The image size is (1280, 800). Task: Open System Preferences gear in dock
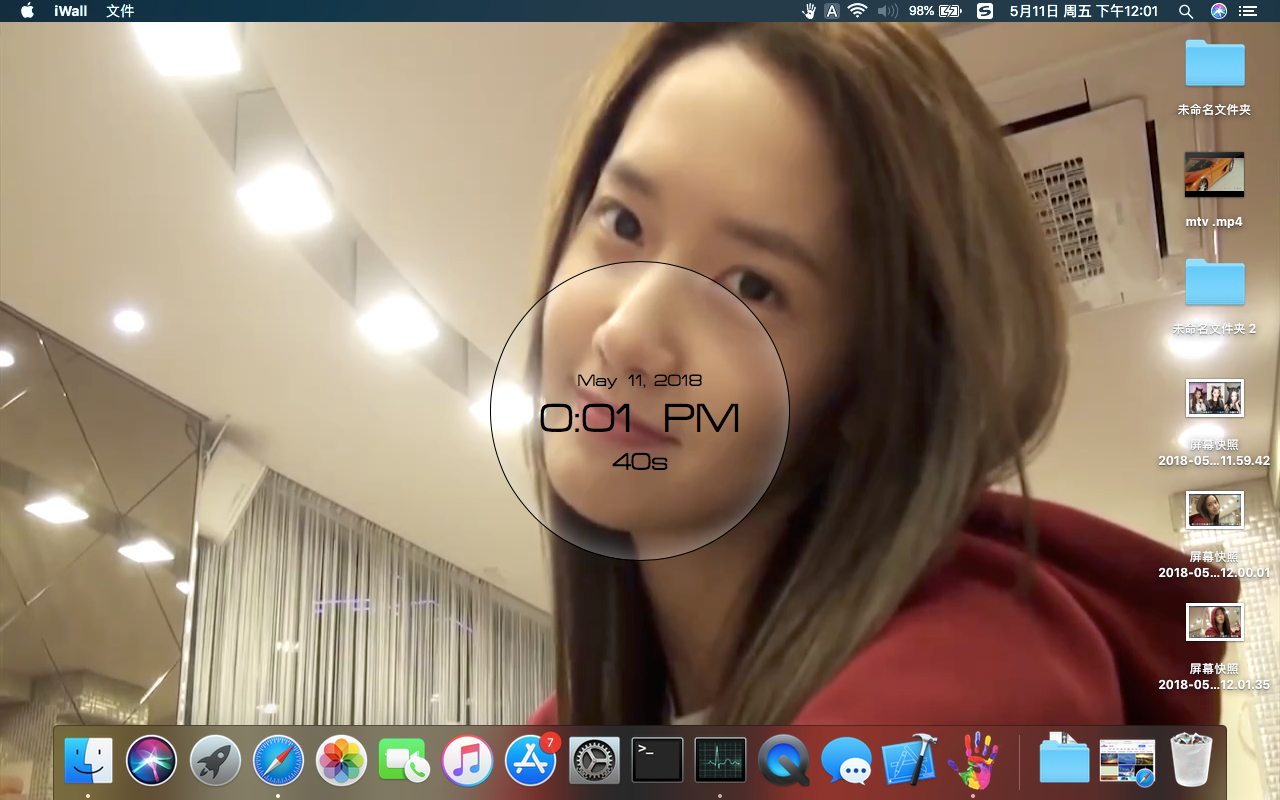point(594,760)
